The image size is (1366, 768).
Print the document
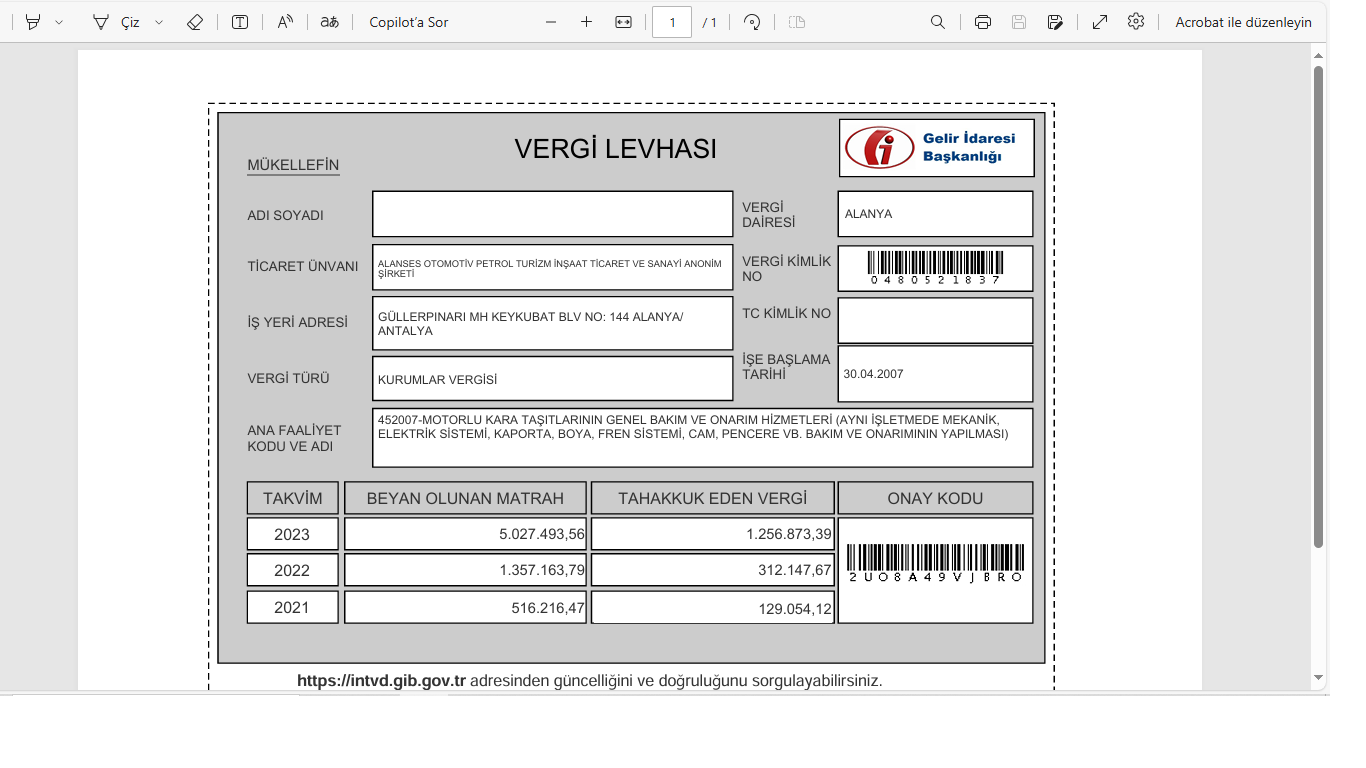pos(983,22)
